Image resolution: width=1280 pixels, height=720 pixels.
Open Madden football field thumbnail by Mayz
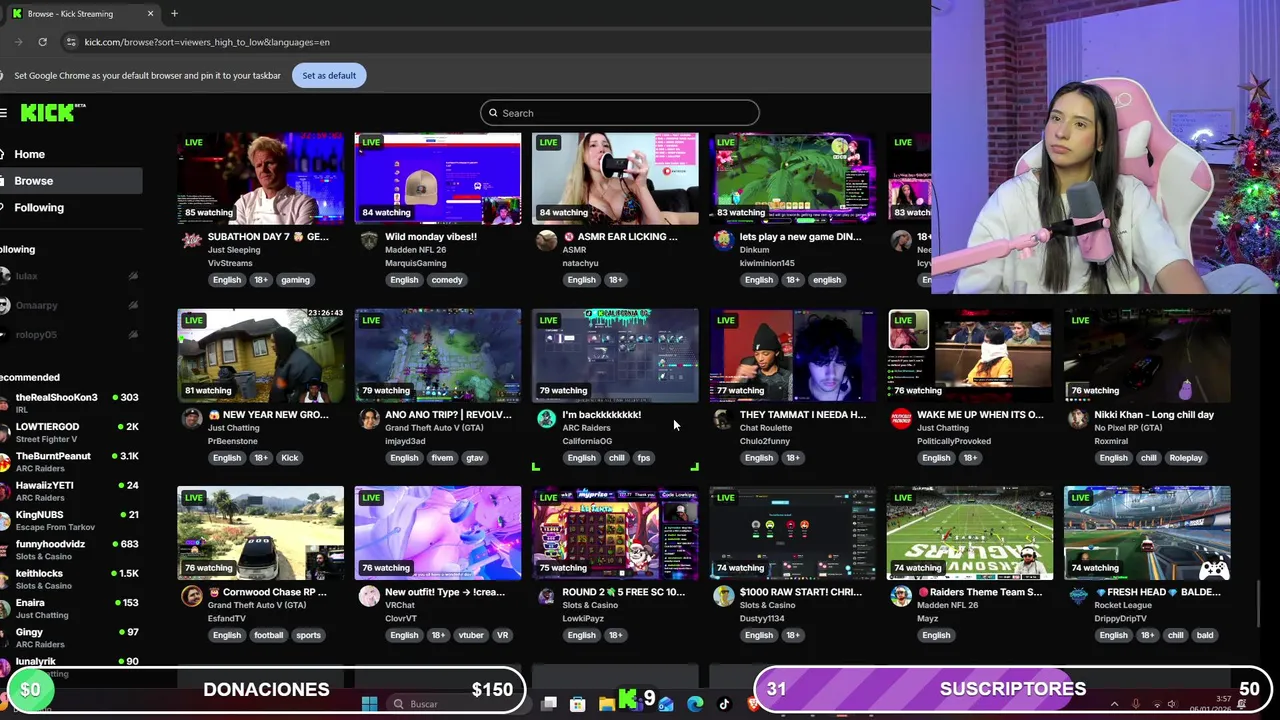[969, 532]
